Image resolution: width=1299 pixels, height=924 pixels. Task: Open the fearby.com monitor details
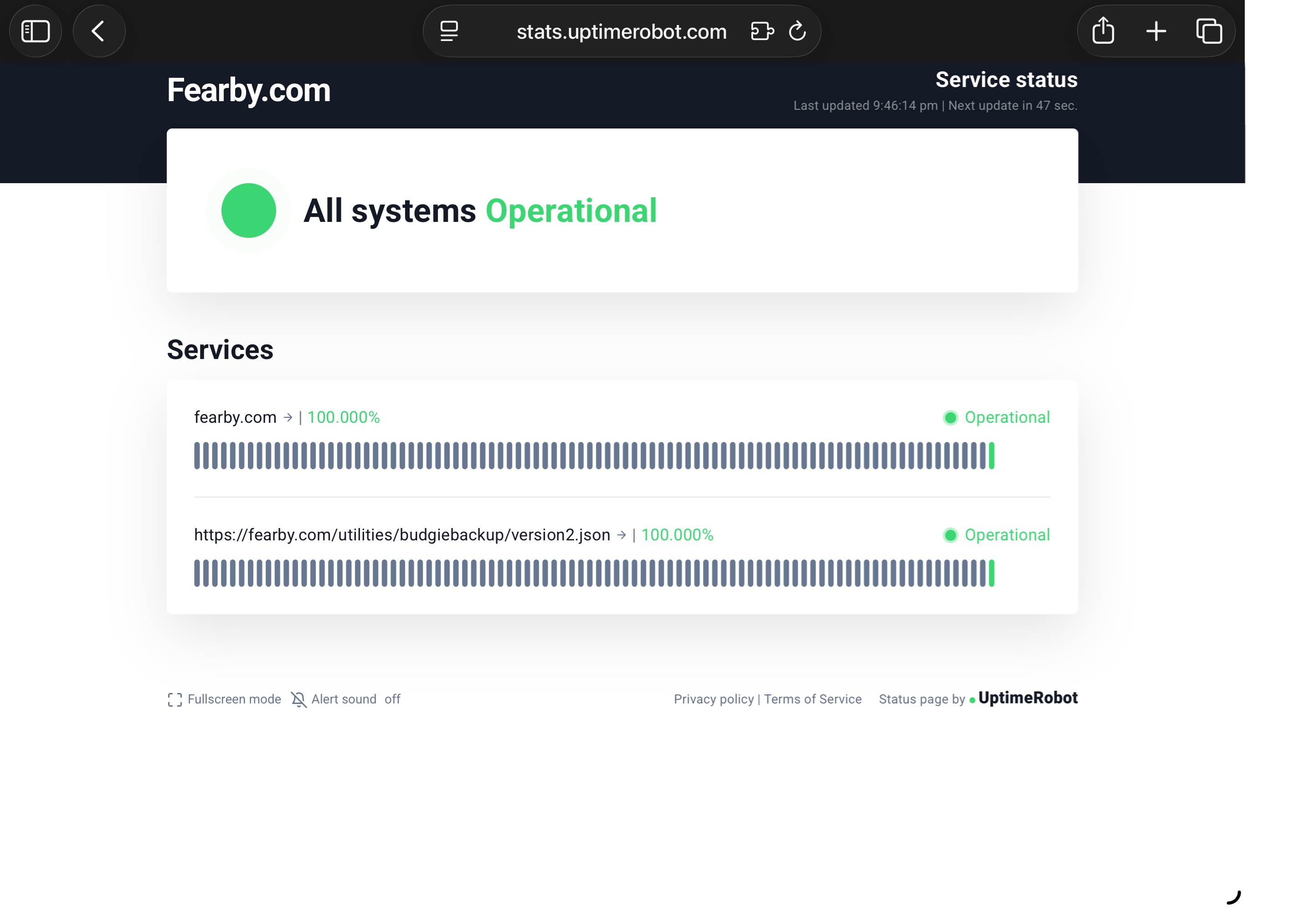click(235, 418)
